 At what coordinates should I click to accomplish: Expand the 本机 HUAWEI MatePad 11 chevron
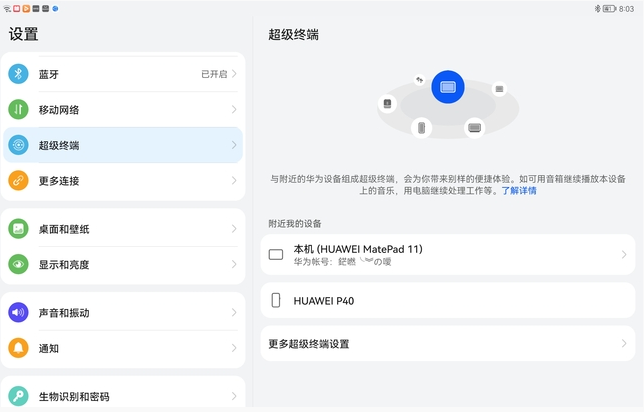[x=624, y=254]
